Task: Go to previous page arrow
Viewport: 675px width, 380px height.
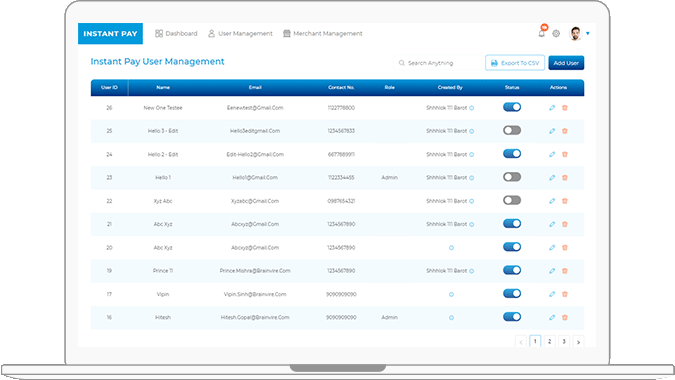Action: click(521, 342)
